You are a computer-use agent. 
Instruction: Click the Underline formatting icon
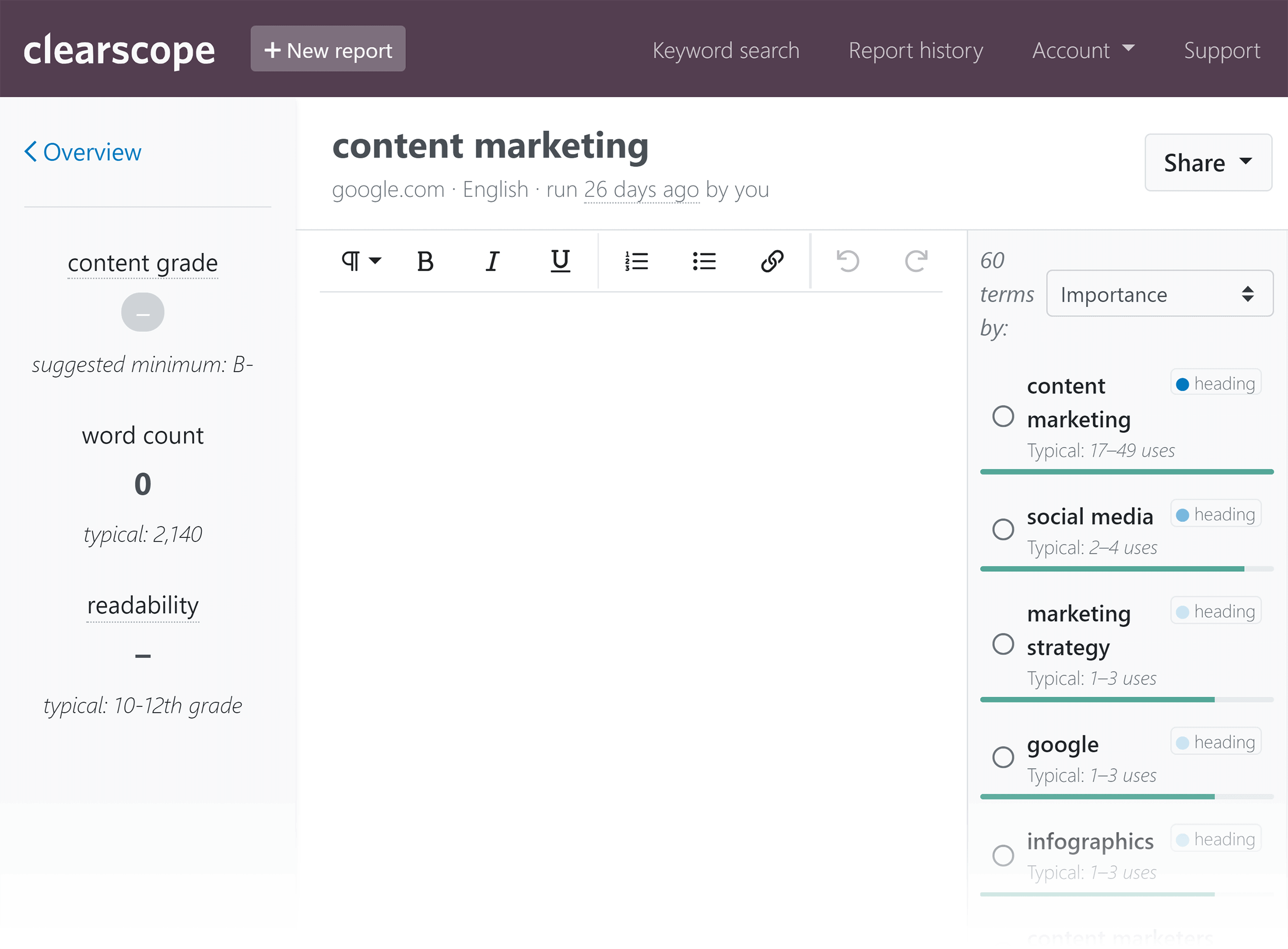[559, 261]
